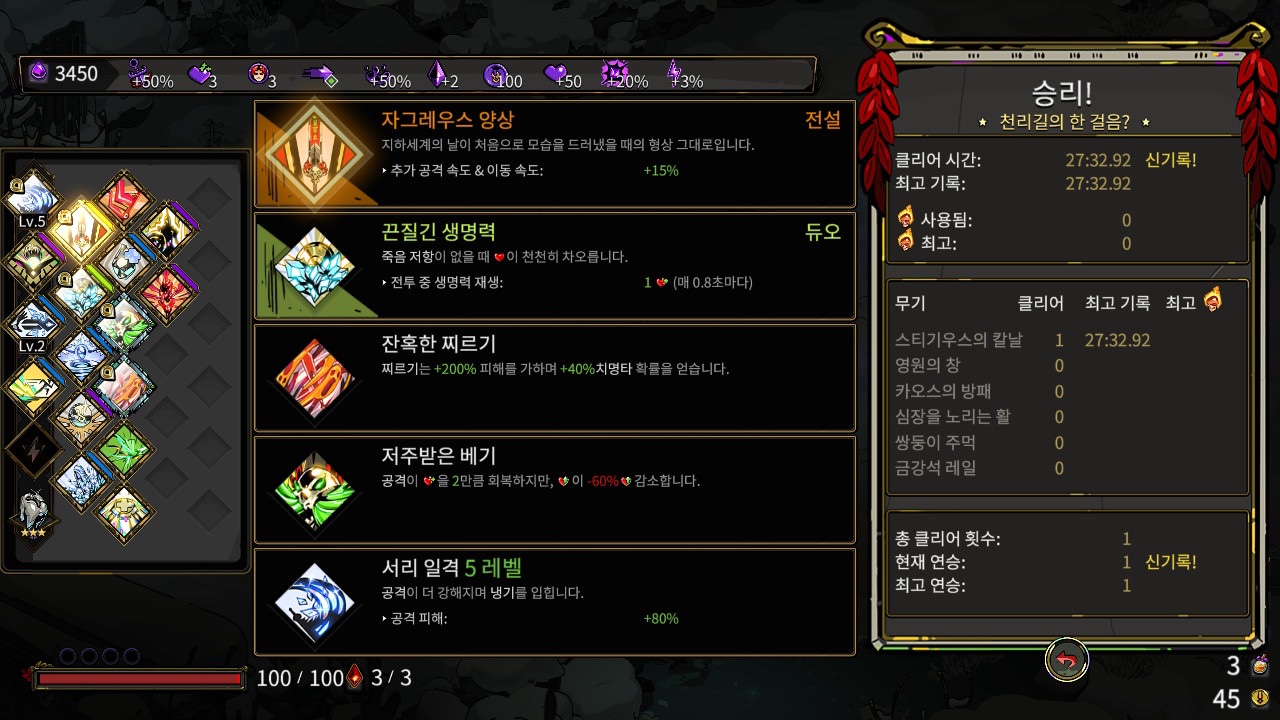1280x720 pixels.
Task: Click the 신기록! label beside clear time
Action: click(1171, 160)
